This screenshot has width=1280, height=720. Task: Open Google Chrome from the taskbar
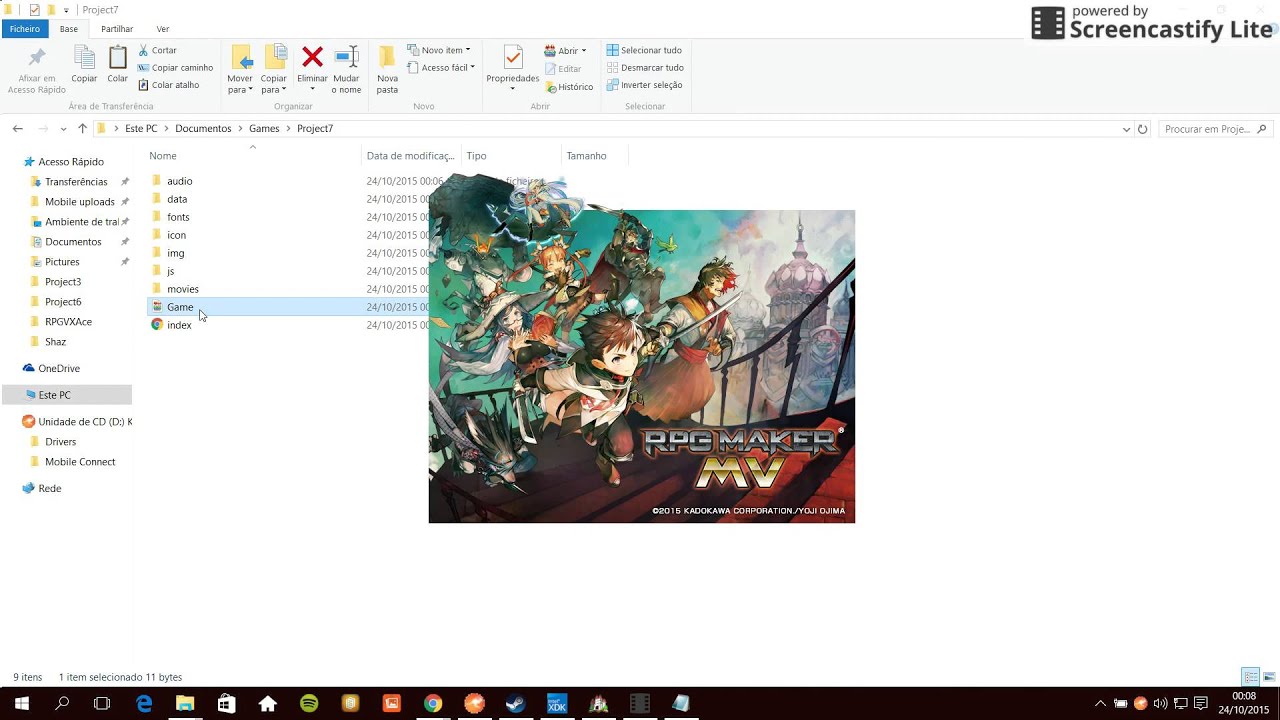433,704
